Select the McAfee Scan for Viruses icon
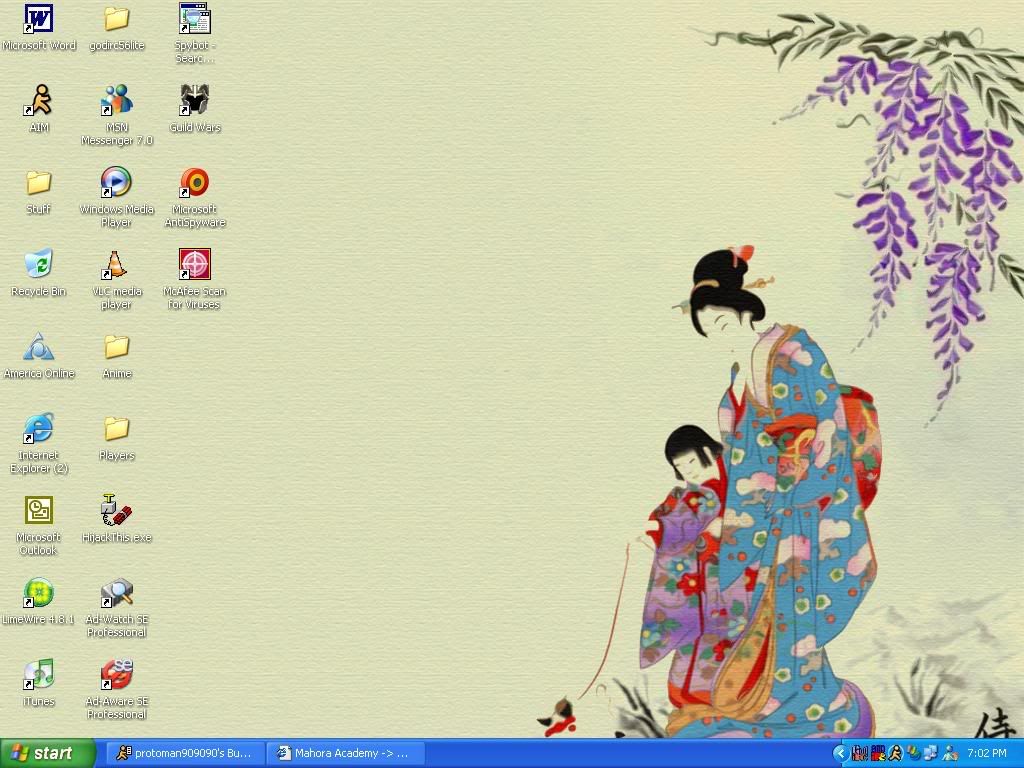1024x768 pixels. click(x=195, y=265)
